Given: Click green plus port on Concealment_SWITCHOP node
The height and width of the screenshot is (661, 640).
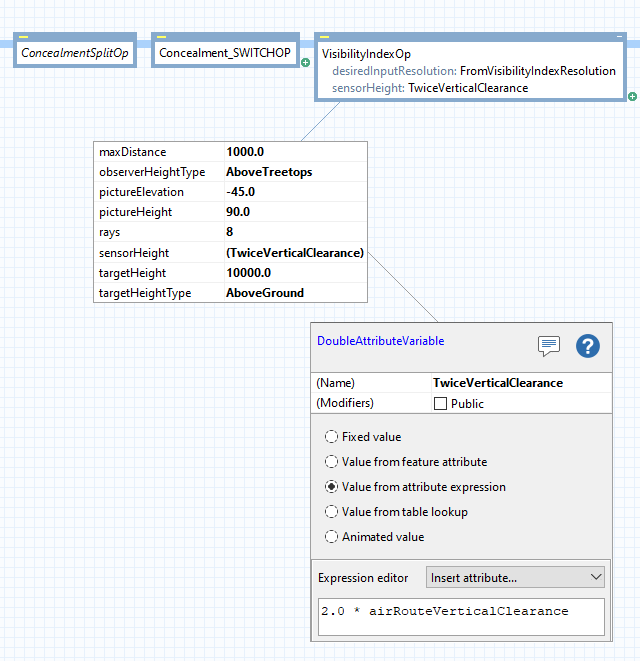Looking at the screenshot, I should pos(306,62).
